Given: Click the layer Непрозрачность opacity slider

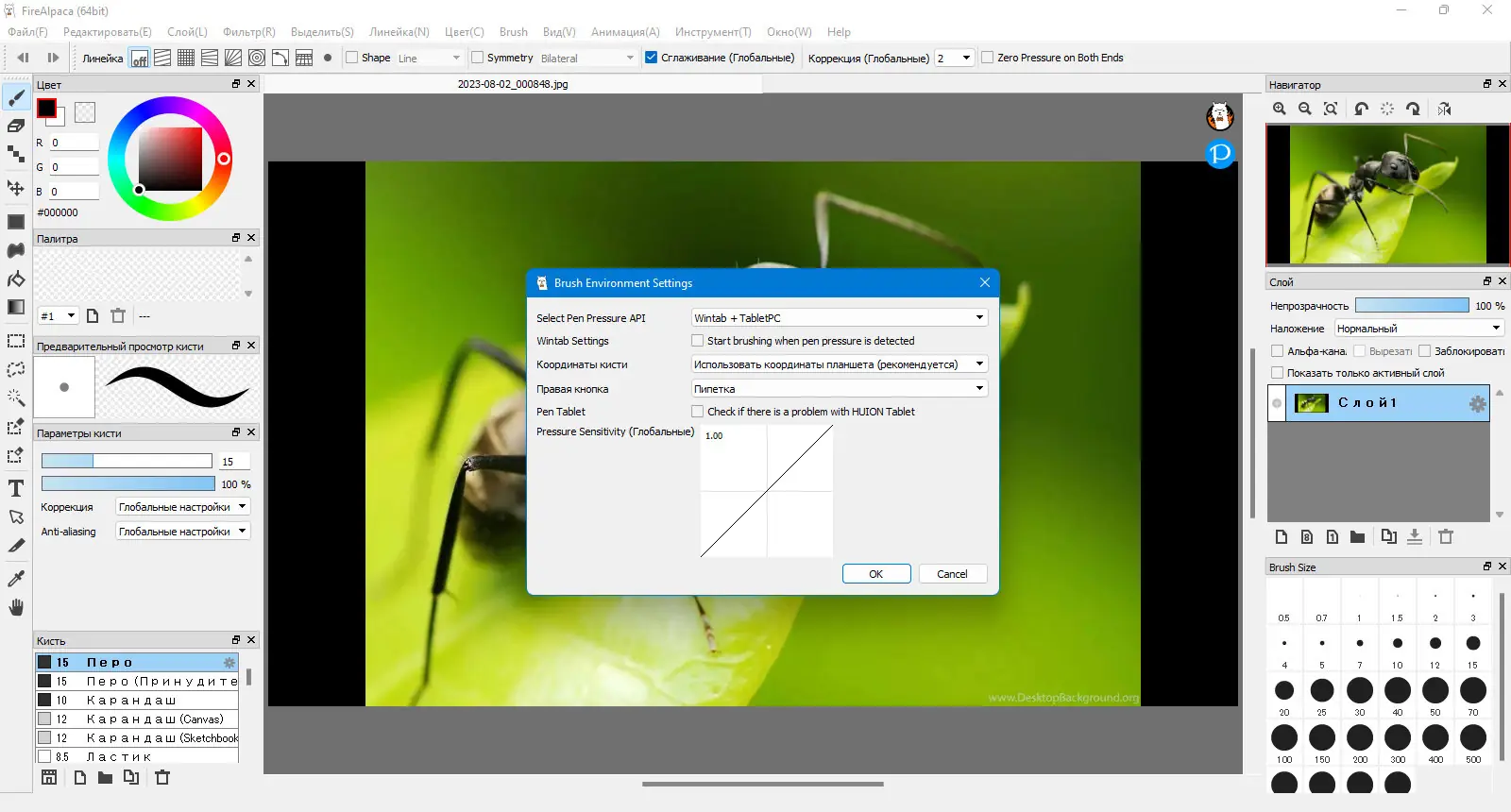Looking at the screenshot, I should (x=1412, y=305).
